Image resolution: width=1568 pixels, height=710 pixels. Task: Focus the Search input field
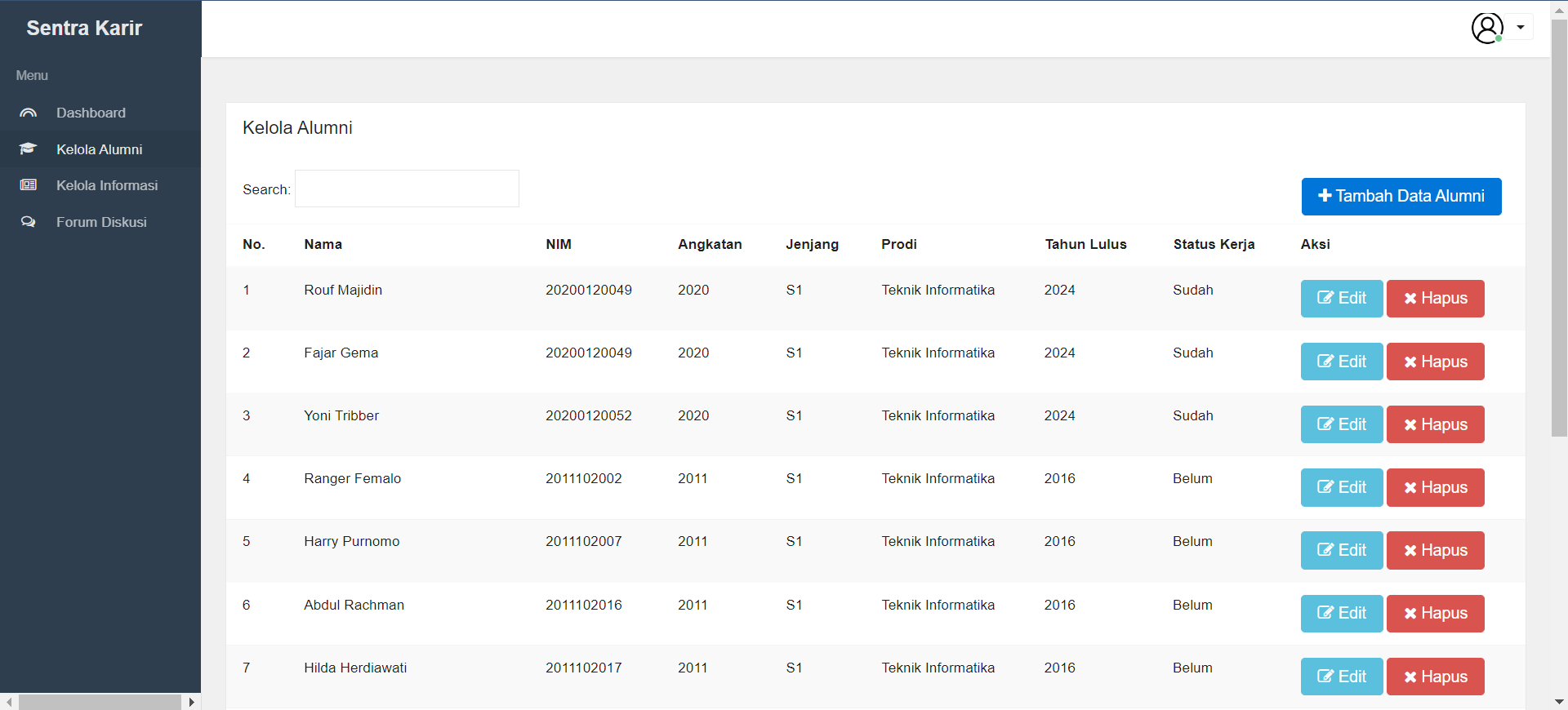[407, 189]
